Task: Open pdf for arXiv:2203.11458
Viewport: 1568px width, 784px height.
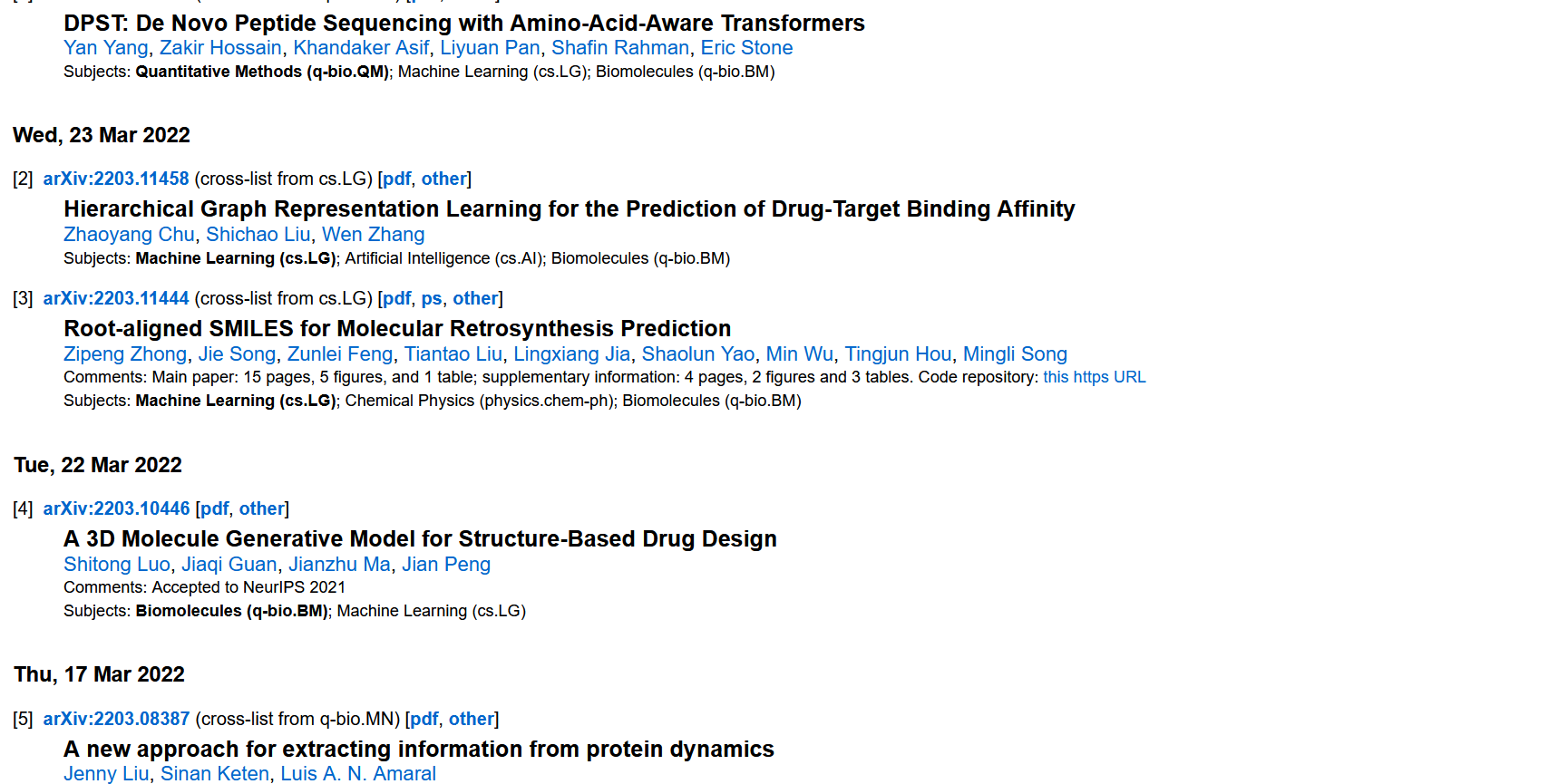Action: (x=397, y=179)
